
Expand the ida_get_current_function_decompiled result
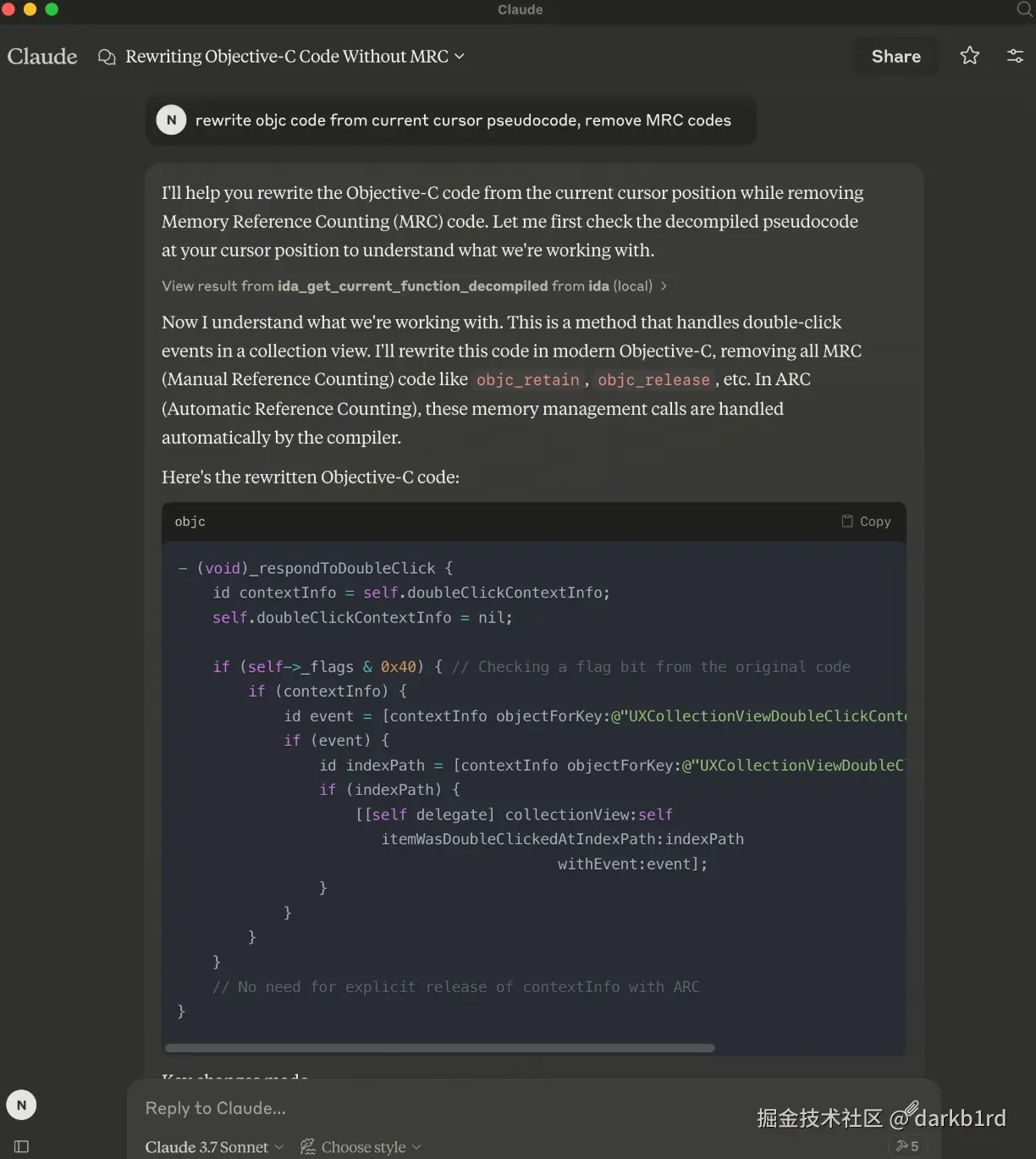414,286
